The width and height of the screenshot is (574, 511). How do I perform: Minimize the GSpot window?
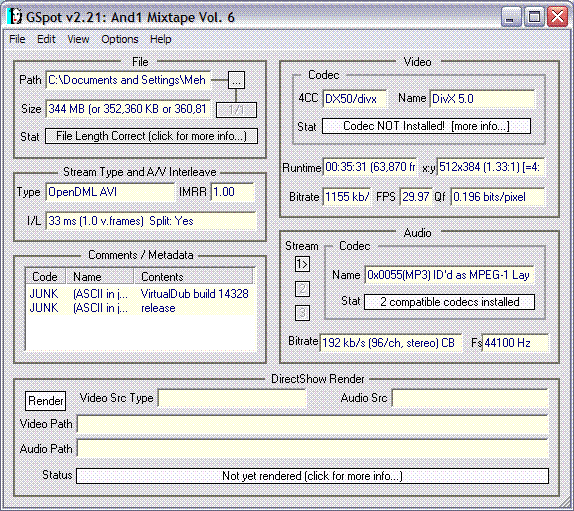point(511,17)
